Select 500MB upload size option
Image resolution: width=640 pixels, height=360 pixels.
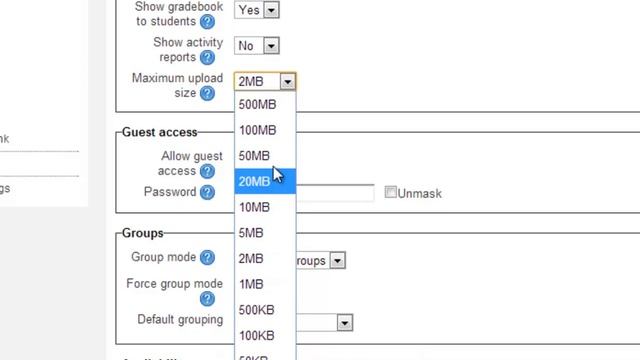point(265,104)
